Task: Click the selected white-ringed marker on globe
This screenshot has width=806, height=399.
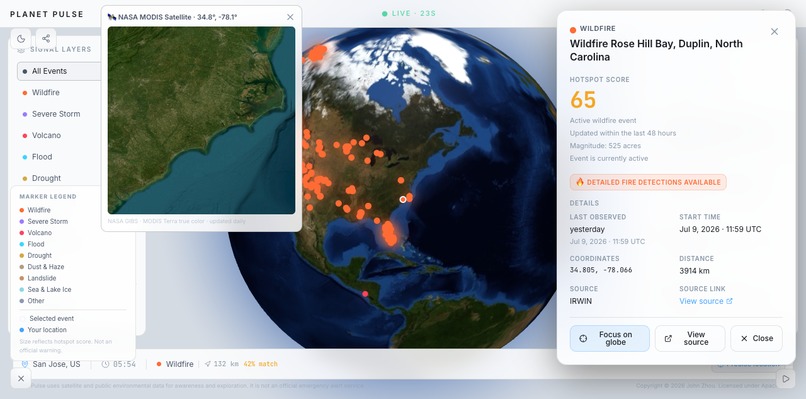Action: [x=403, y=199]
